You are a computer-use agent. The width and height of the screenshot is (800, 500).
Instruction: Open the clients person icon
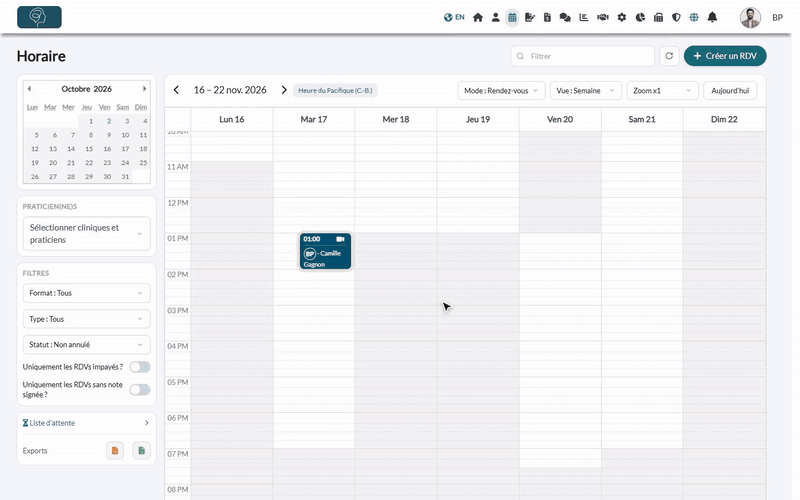(x=495, y=17)
